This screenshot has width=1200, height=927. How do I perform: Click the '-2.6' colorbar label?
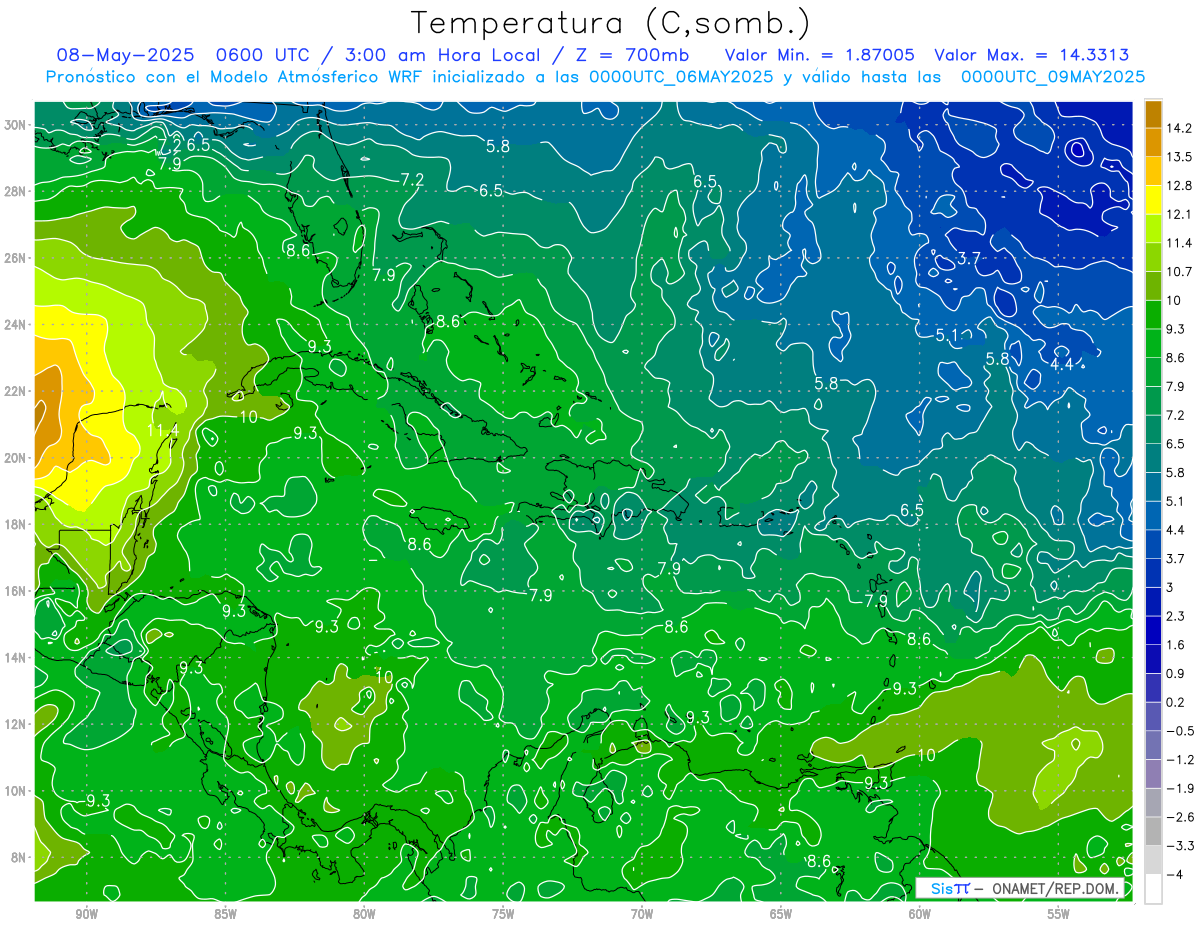tap(1179, 817)
